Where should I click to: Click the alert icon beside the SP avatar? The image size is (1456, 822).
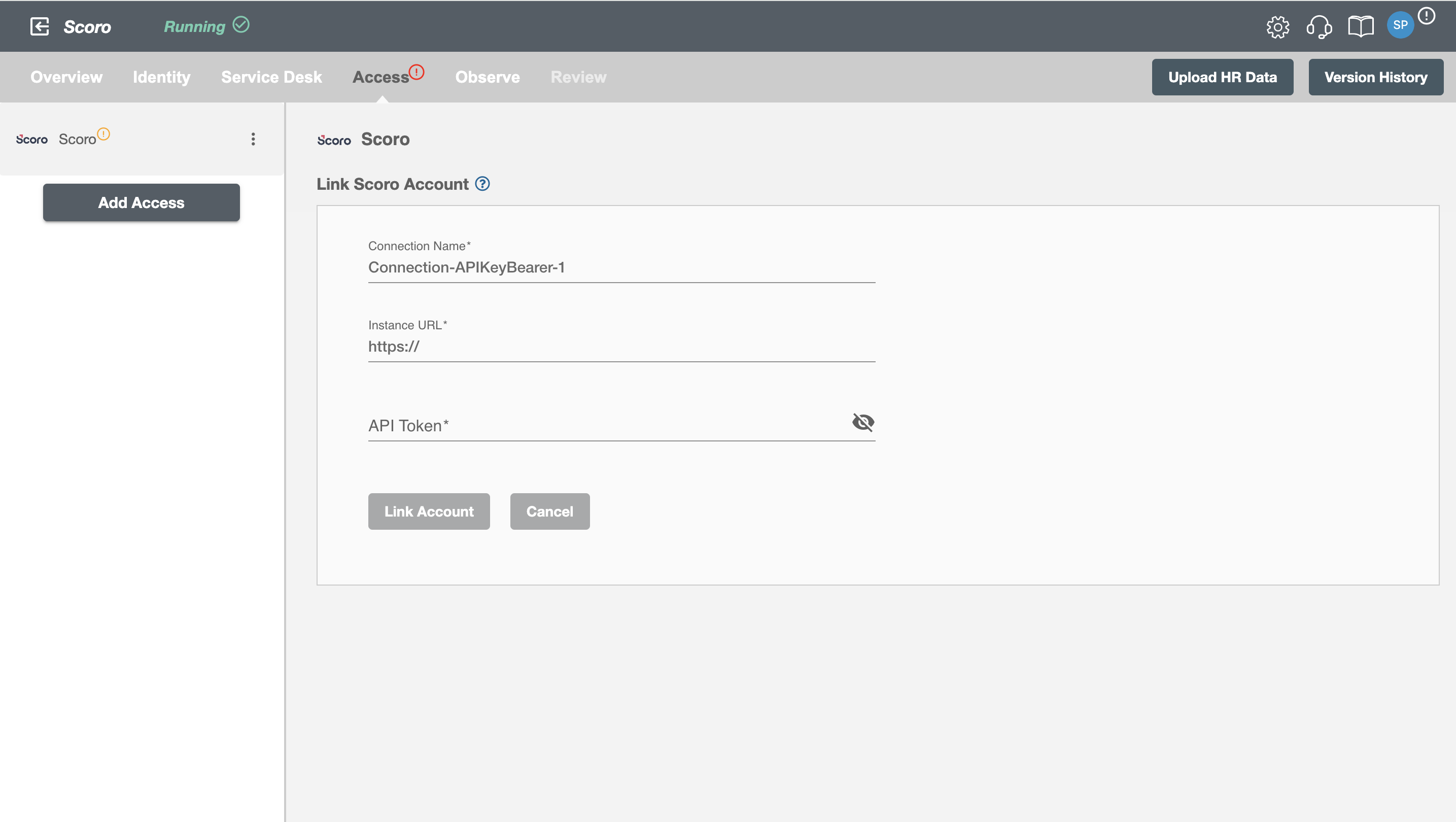pyautogui.click(x=1427, y=16)
